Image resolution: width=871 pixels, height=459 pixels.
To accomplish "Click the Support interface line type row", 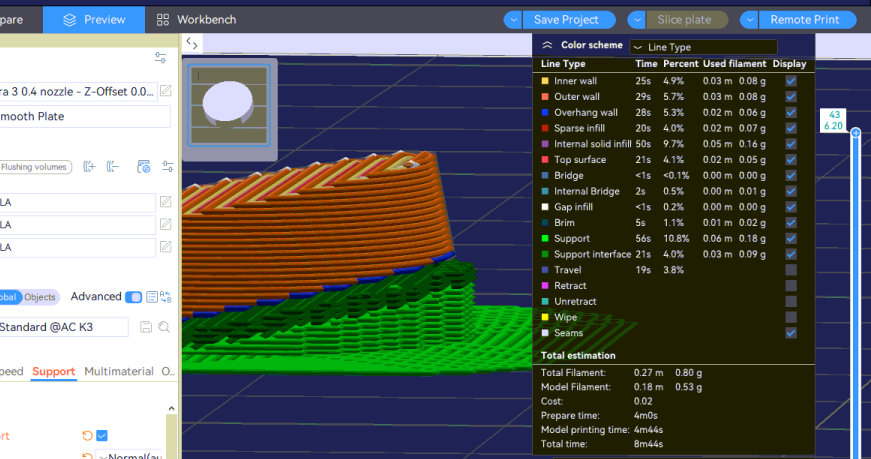I will pyautogui.click(x=669, y=255).
